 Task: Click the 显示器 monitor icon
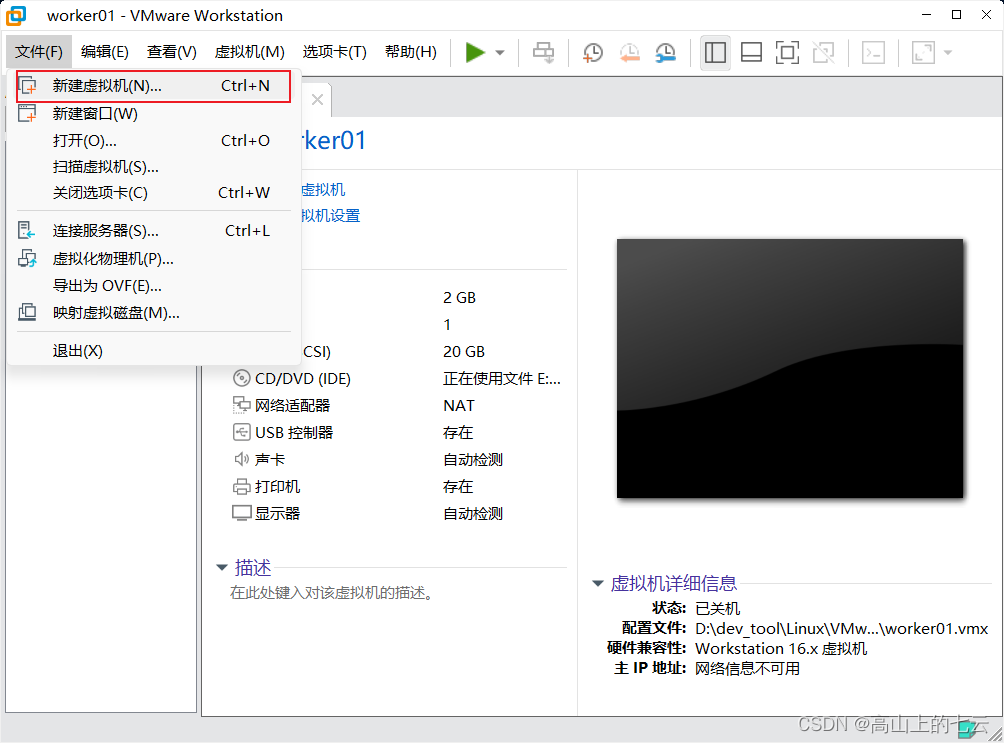[241, 514]
